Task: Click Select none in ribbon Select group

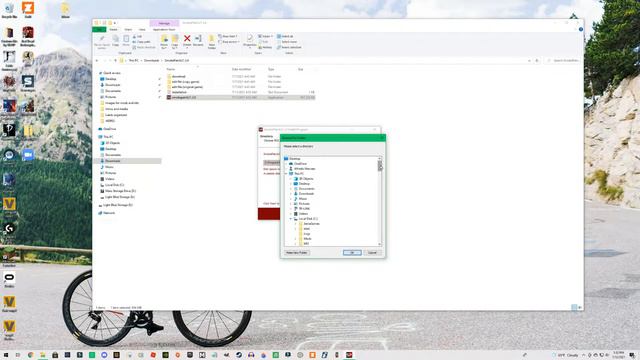Action: tap(287, 42)
